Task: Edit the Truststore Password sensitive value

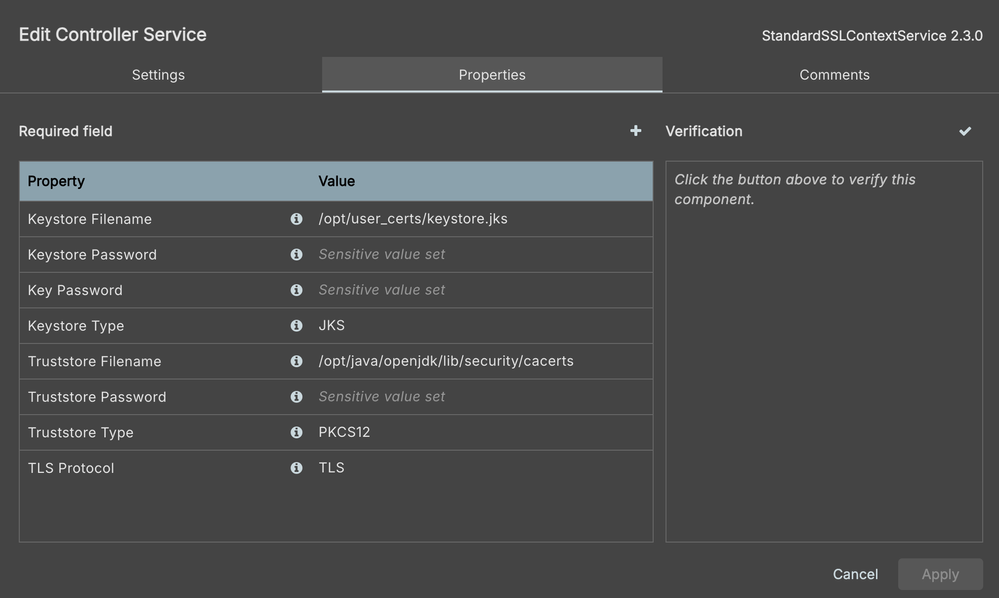Action: tap(382, 397)
